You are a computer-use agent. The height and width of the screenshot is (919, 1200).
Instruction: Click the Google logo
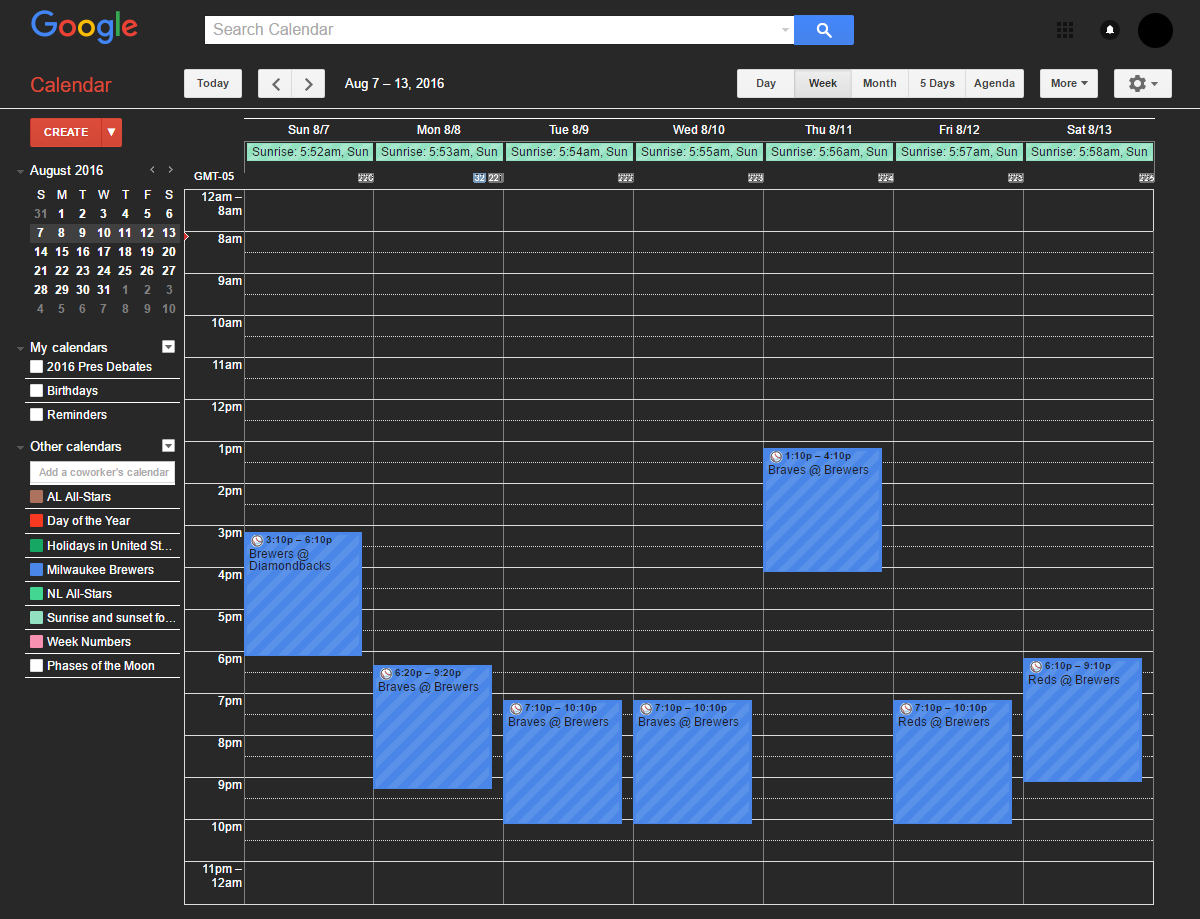click(x=84, y=28)
